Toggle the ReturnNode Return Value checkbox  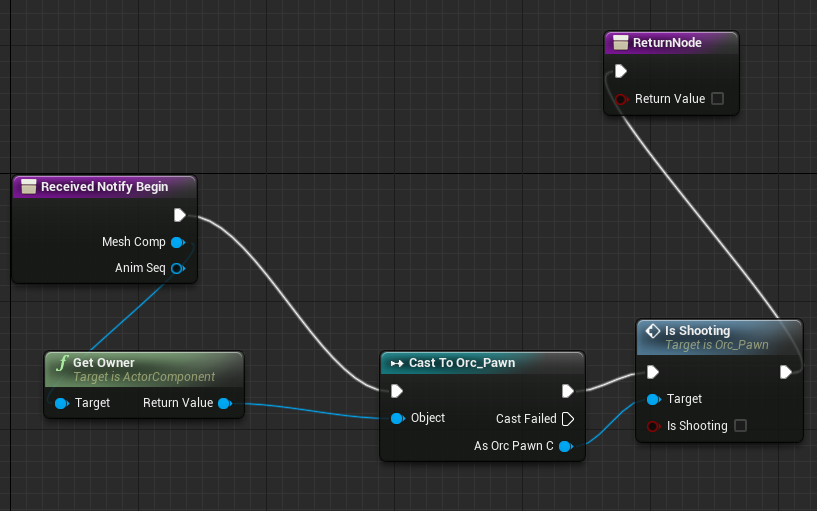717,98
